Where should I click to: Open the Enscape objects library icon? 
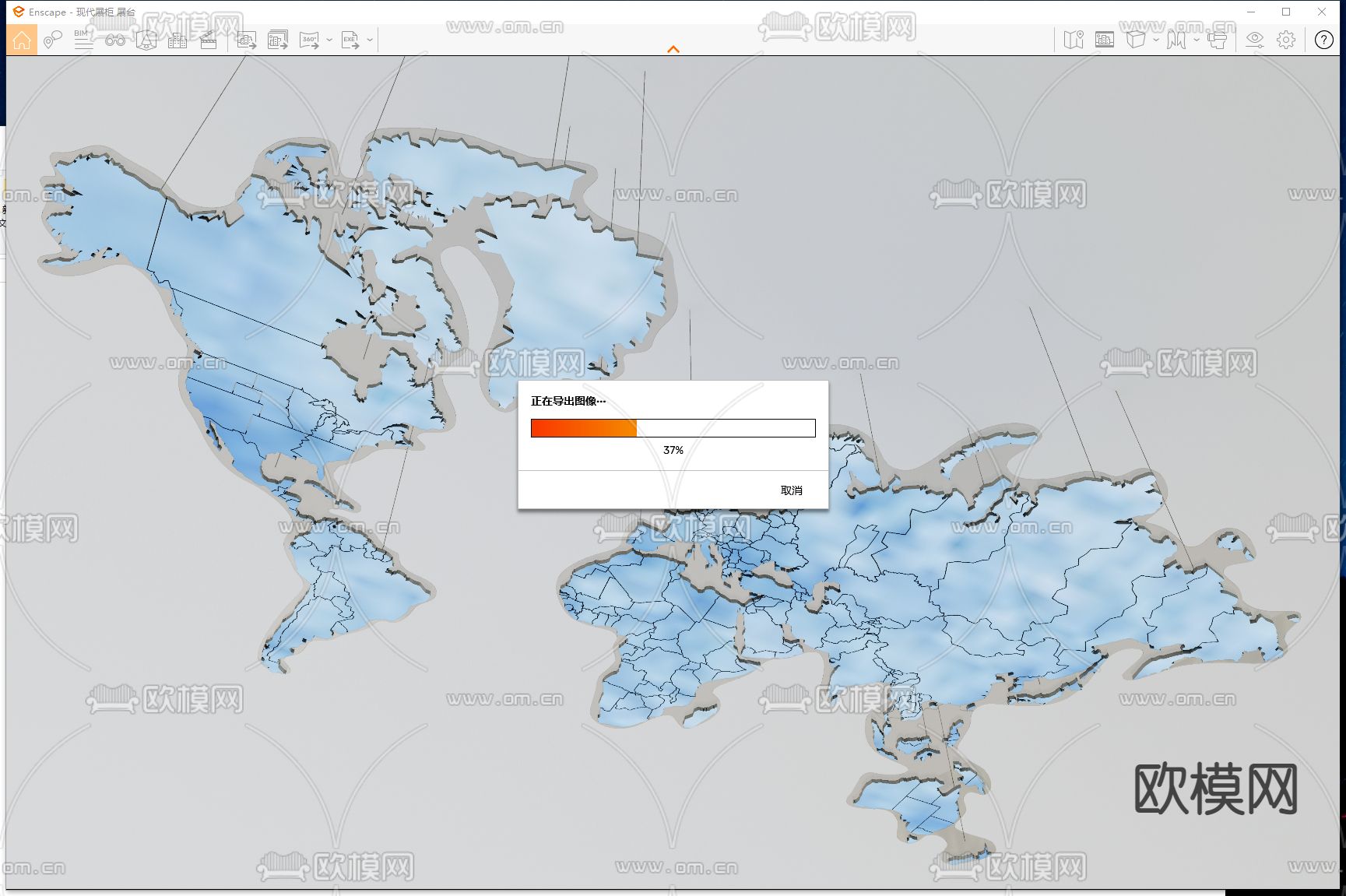point(146,40)
